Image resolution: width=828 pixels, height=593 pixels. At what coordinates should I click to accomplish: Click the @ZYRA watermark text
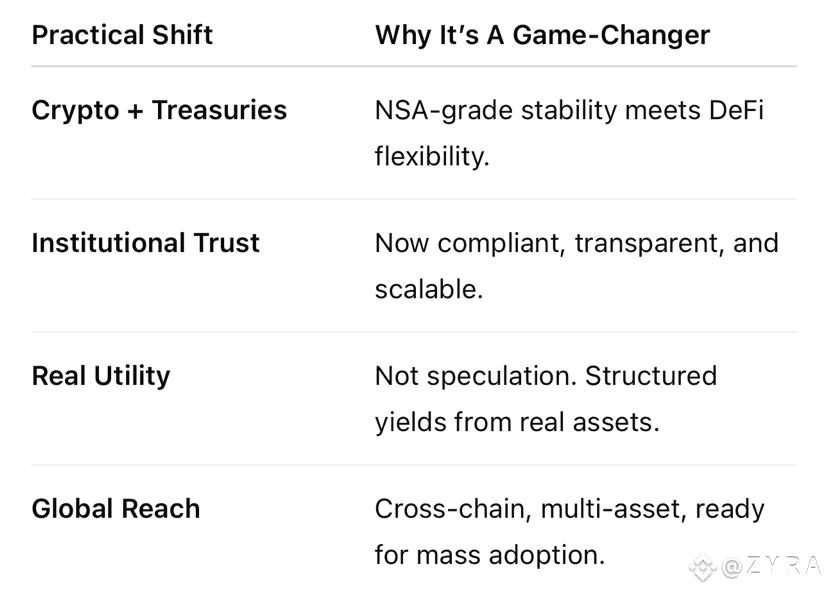click(x=771, y=567)
